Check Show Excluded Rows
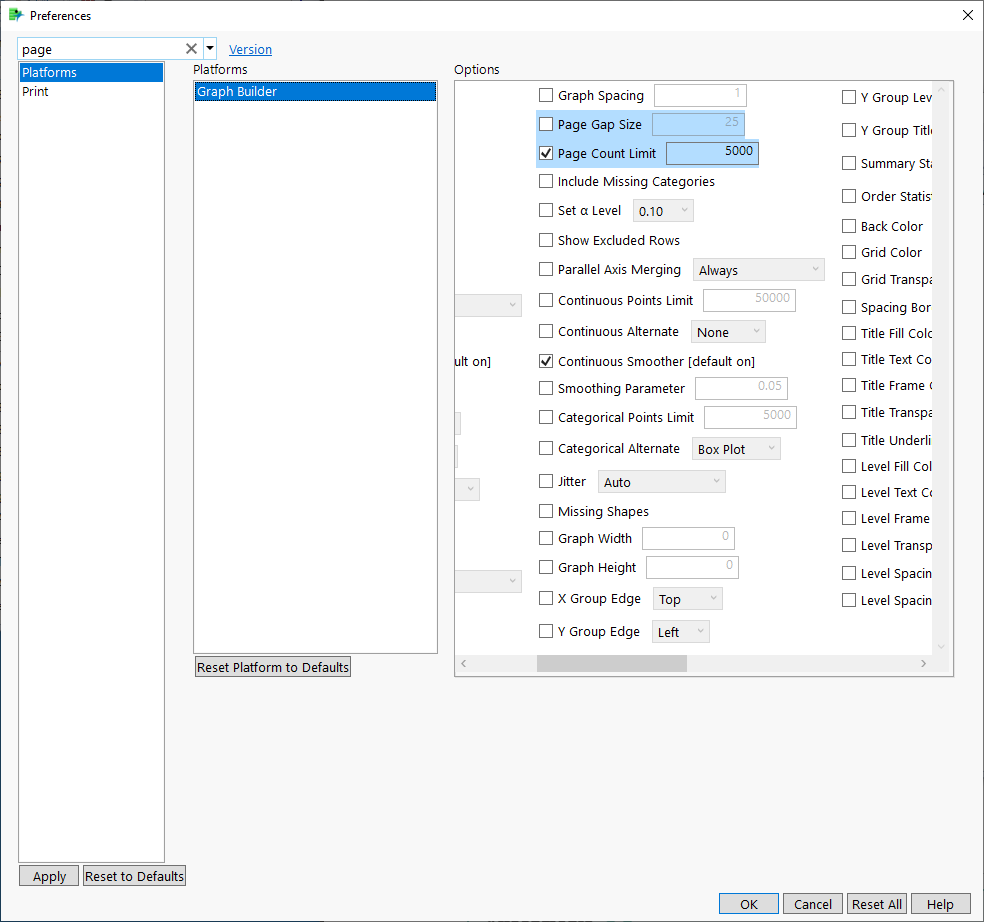 [x=546, y=240]
